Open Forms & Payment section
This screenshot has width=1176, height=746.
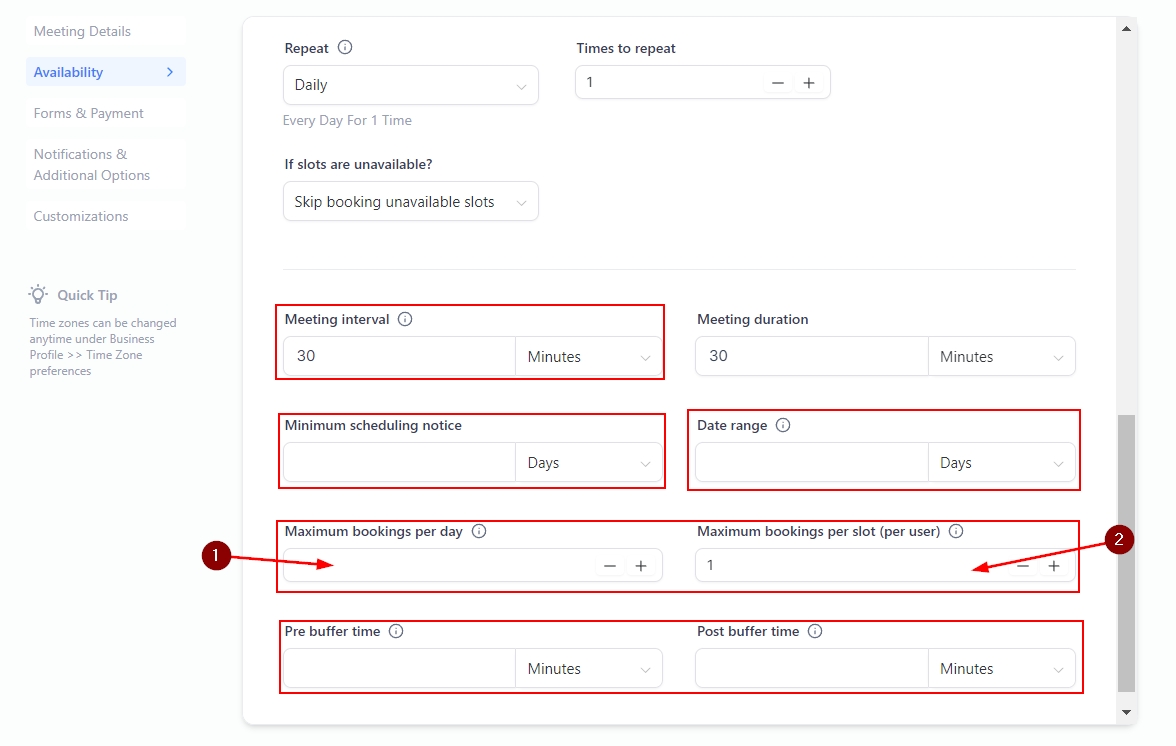coord(89,114)
